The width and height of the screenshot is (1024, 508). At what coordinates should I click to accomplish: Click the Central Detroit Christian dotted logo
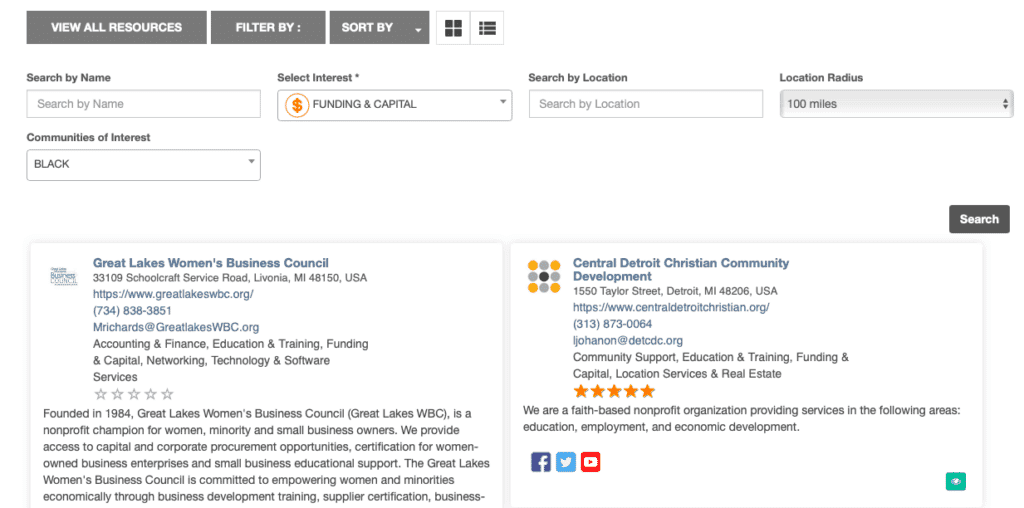[544, 276]
